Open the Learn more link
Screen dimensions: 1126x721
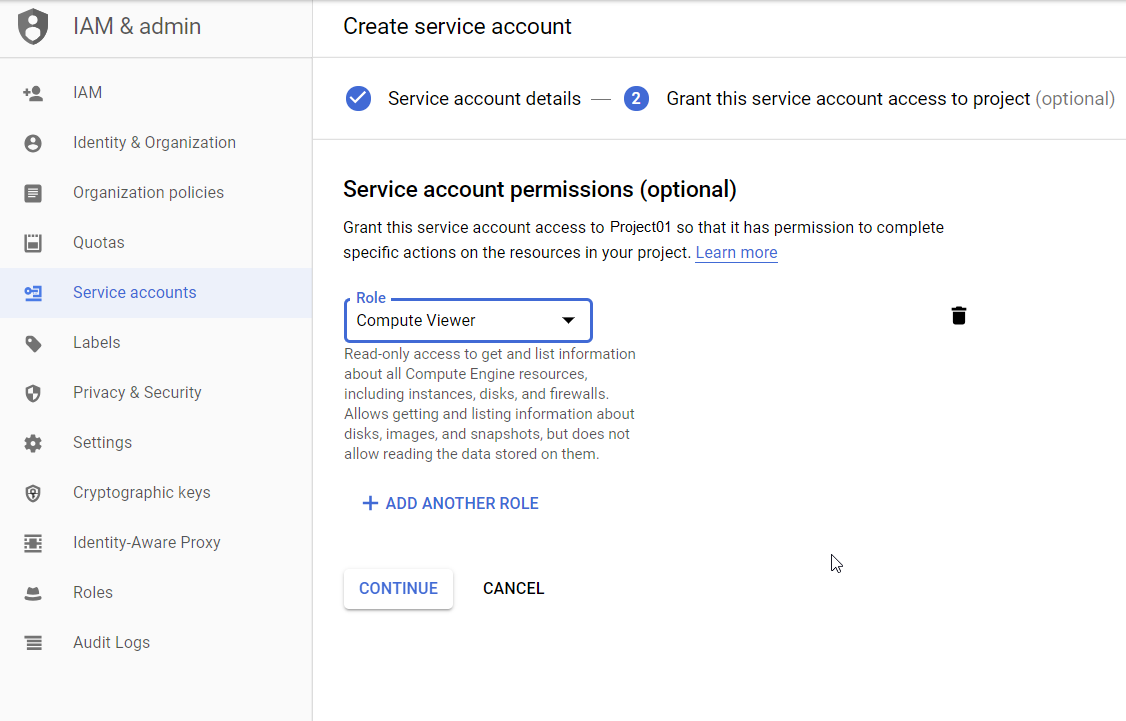coord(736,252)
